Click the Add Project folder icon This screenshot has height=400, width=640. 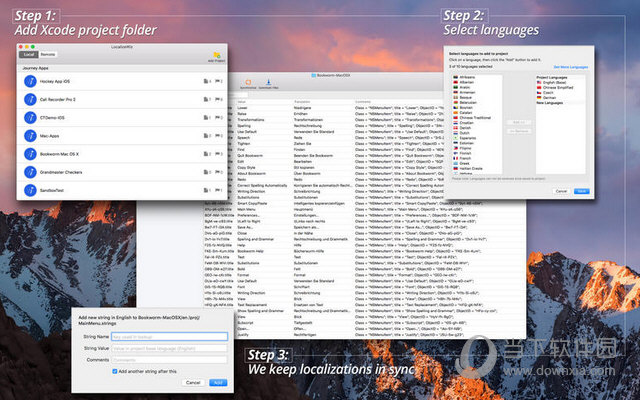pyautogui.click(x=217, y=55)
